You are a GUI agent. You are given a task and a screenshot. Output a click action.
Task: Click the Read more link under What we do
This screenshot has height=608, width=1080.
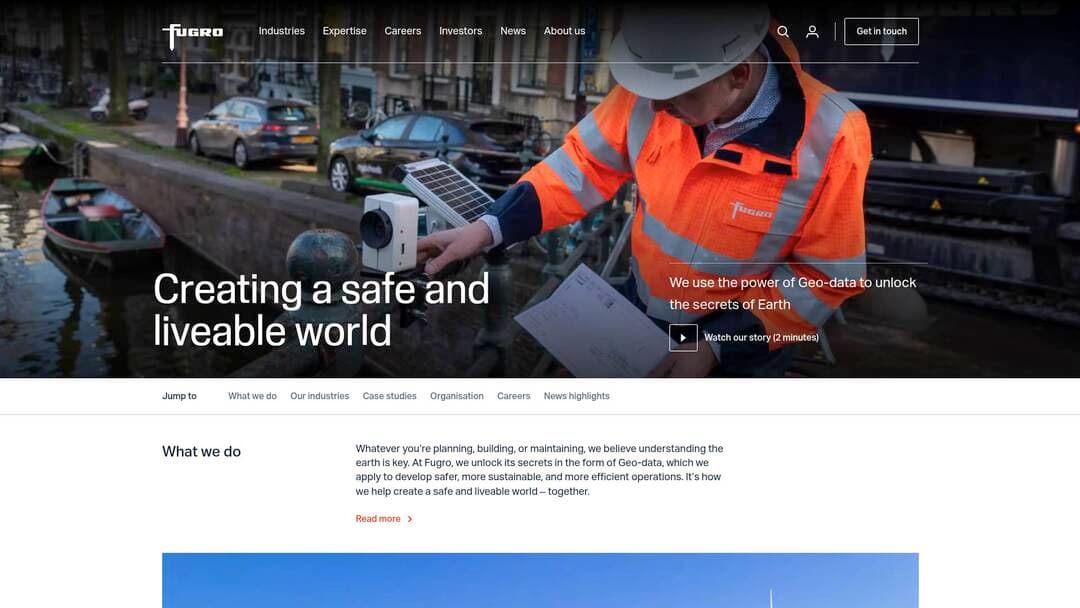(x=377, y=518)
